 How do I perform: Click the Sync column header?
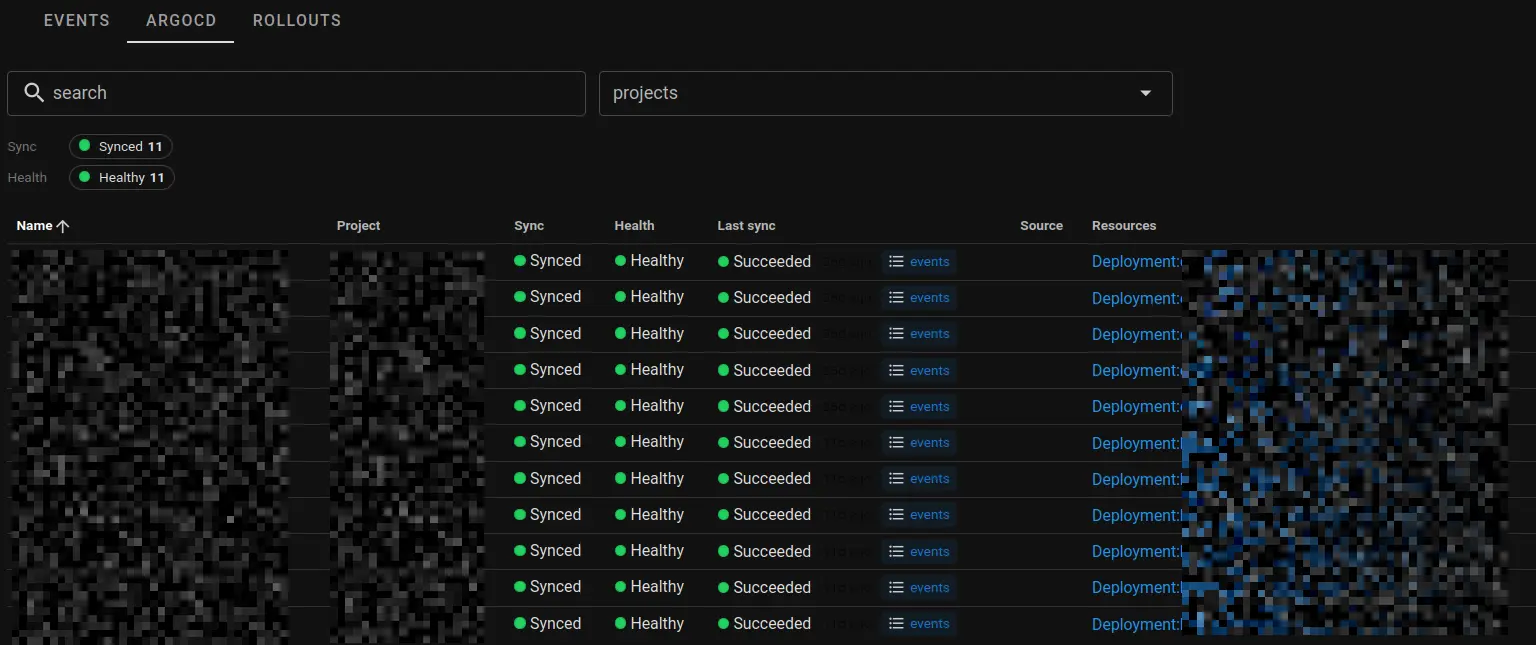(529, 226)
